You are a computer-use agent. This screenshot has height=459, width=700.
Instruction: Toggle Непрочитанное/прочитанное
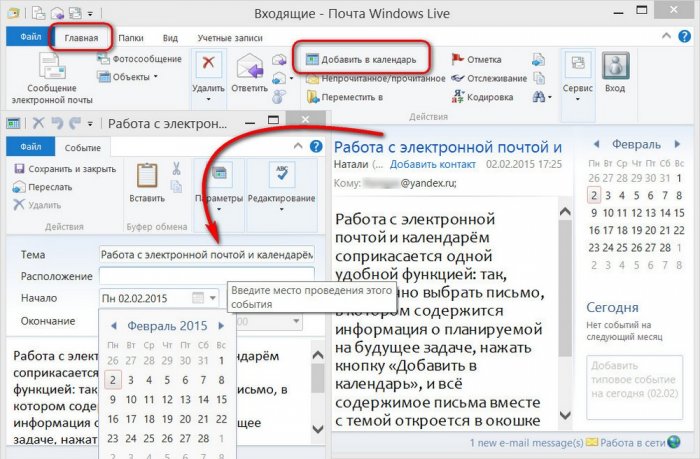pos(376,79)
